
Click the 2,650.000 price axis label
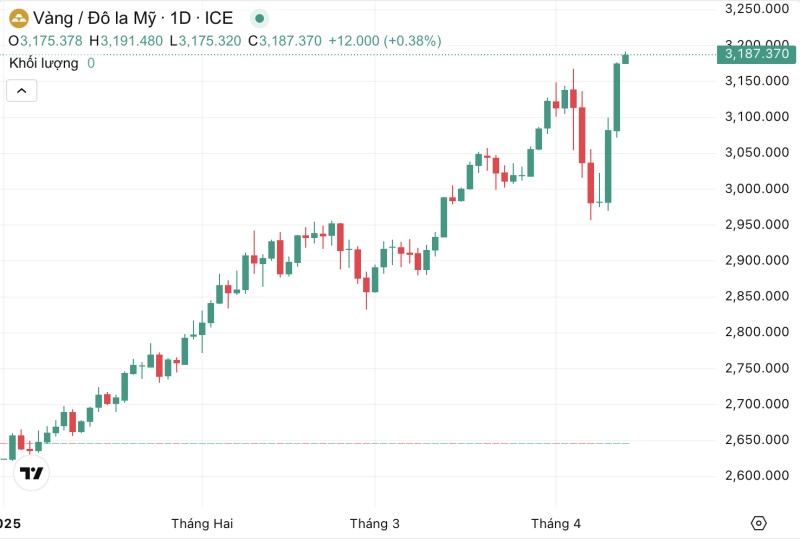(757, 440)
